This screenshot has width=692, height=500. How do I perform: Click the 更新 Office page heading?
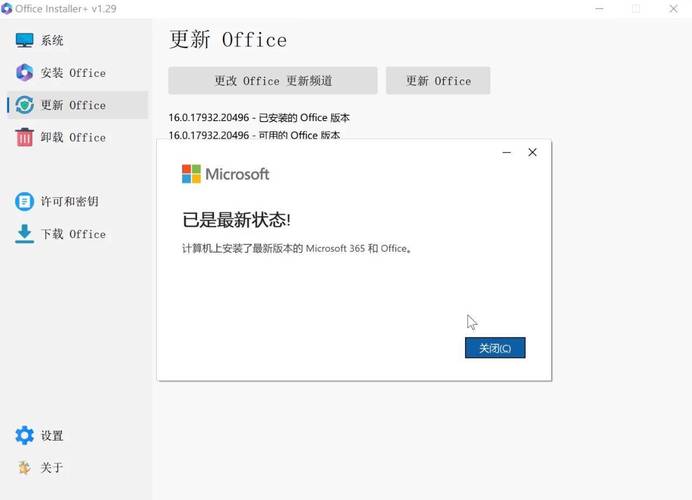coord(228,40)
